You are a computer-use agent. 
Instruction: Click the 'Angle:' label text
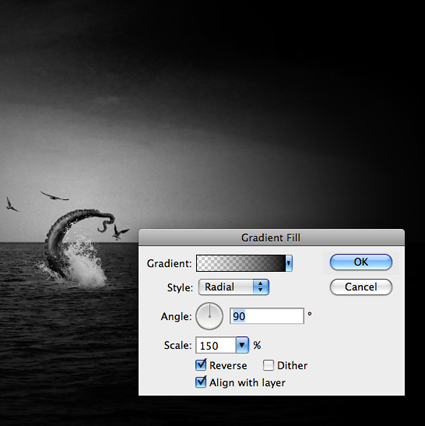(176, 316)
